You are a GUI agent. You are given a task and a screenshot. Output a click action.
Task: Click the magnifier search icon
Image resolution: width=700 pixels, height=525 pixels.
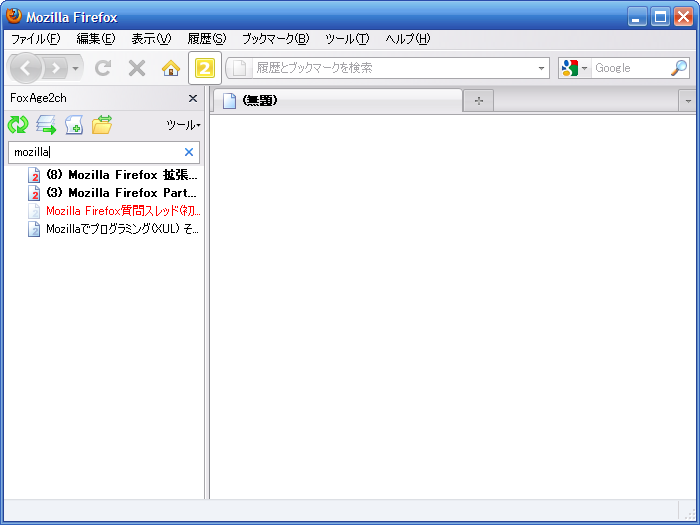click(x=679, y=68)
